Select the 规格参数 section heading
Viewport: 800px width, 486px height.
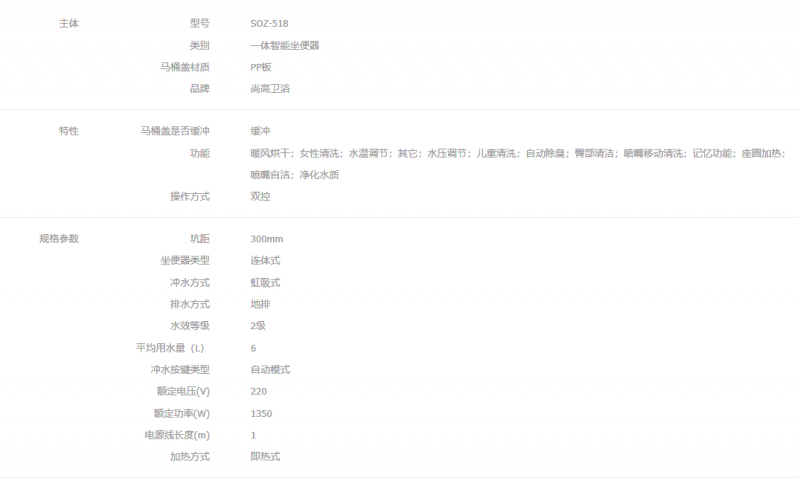coord(59,239)
